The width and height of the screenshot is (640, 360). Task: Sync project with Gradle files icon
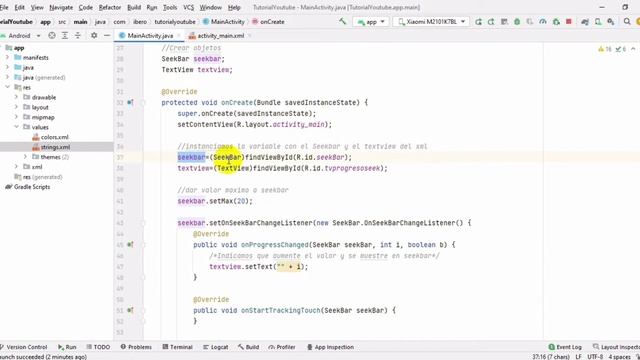[x=584, y=22]
